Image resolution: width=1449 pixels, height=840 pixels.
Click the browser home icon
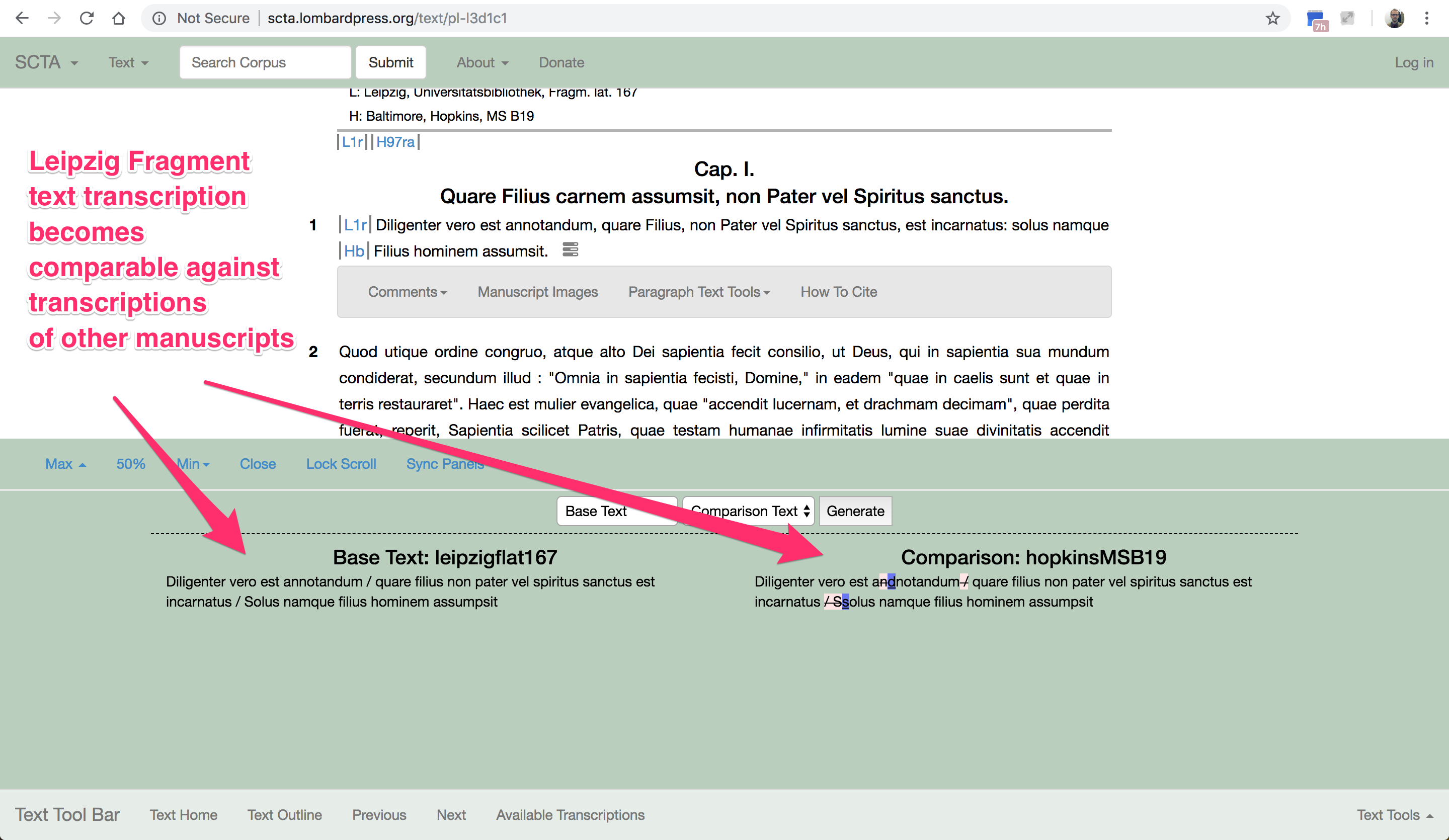[x=118, y=19]
